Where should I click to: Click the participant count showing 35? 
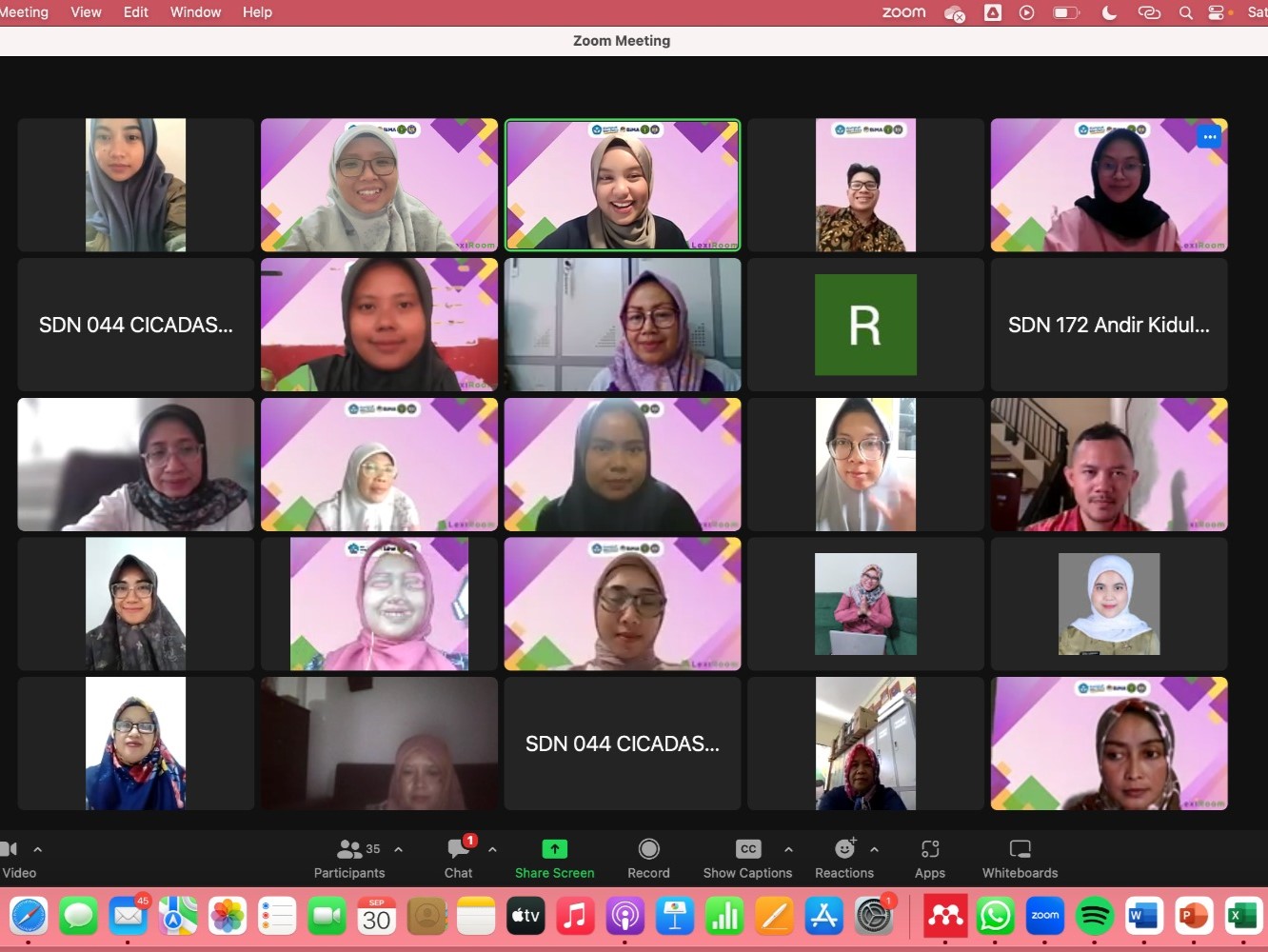pyautogui.click(x=372, y=848)
